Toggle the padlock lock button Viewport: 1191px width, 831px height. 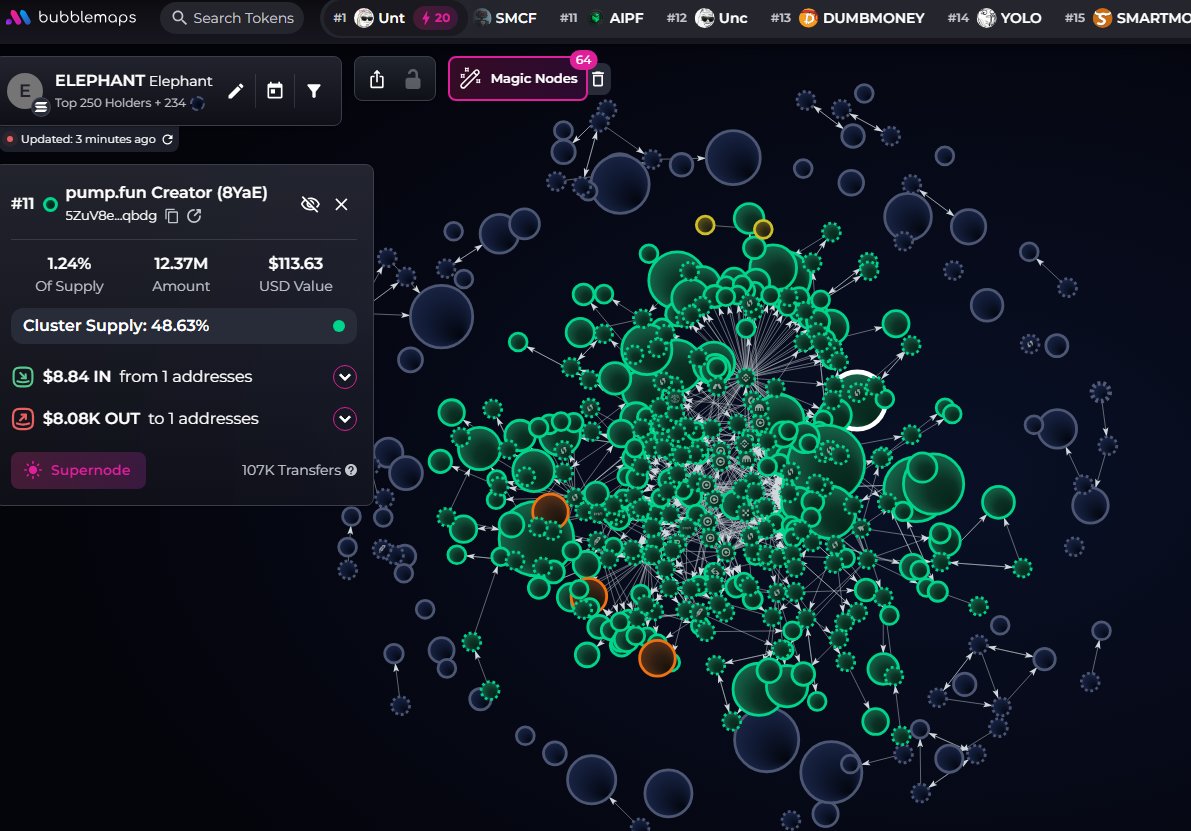coord(412,79)
